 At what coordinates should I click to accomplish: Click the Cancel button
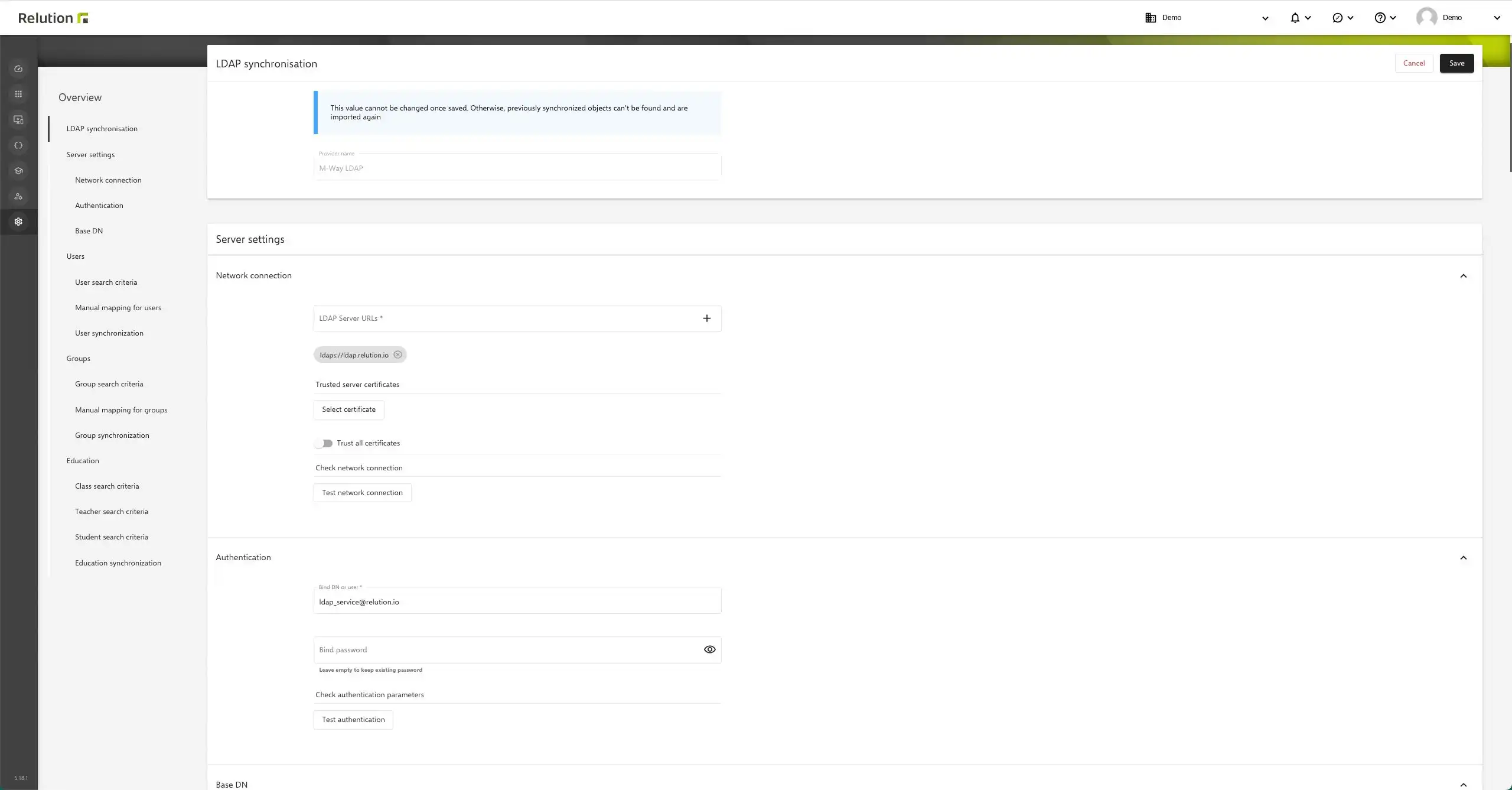(1413, 63)
